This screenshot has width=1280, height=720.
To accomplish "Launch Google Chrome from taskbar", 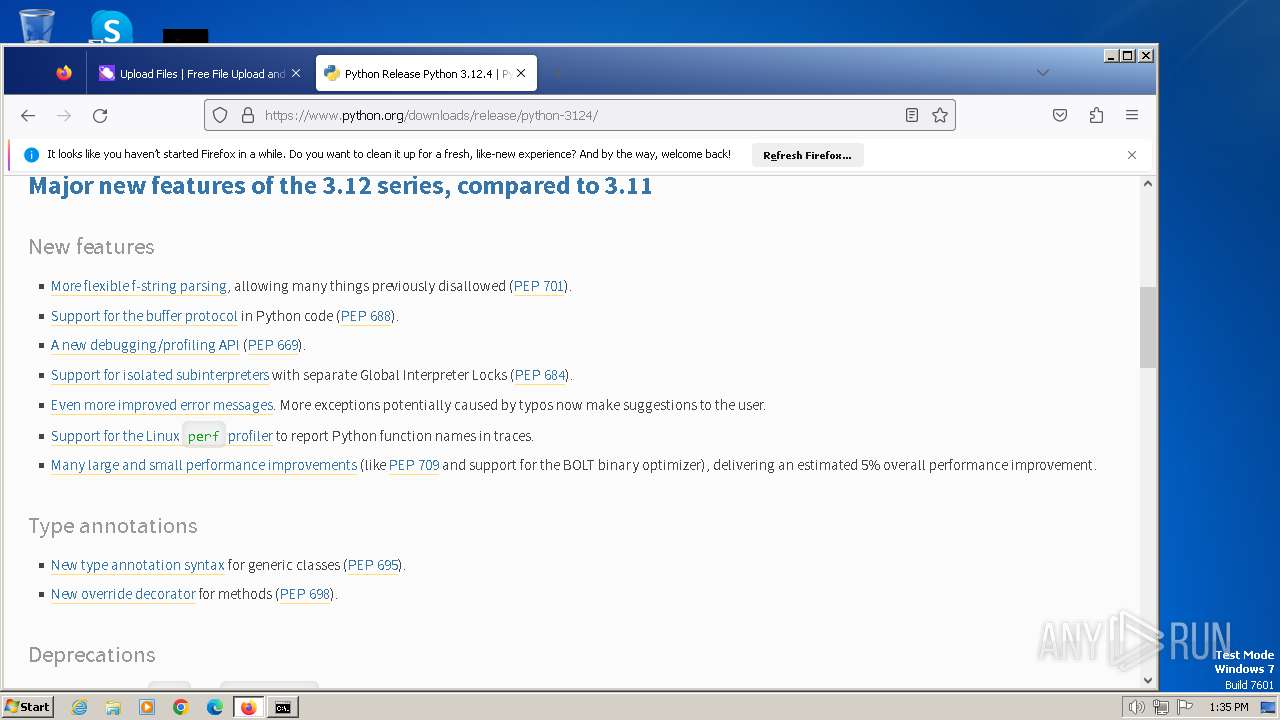I will pyautogui.click(x=181, y=707).
